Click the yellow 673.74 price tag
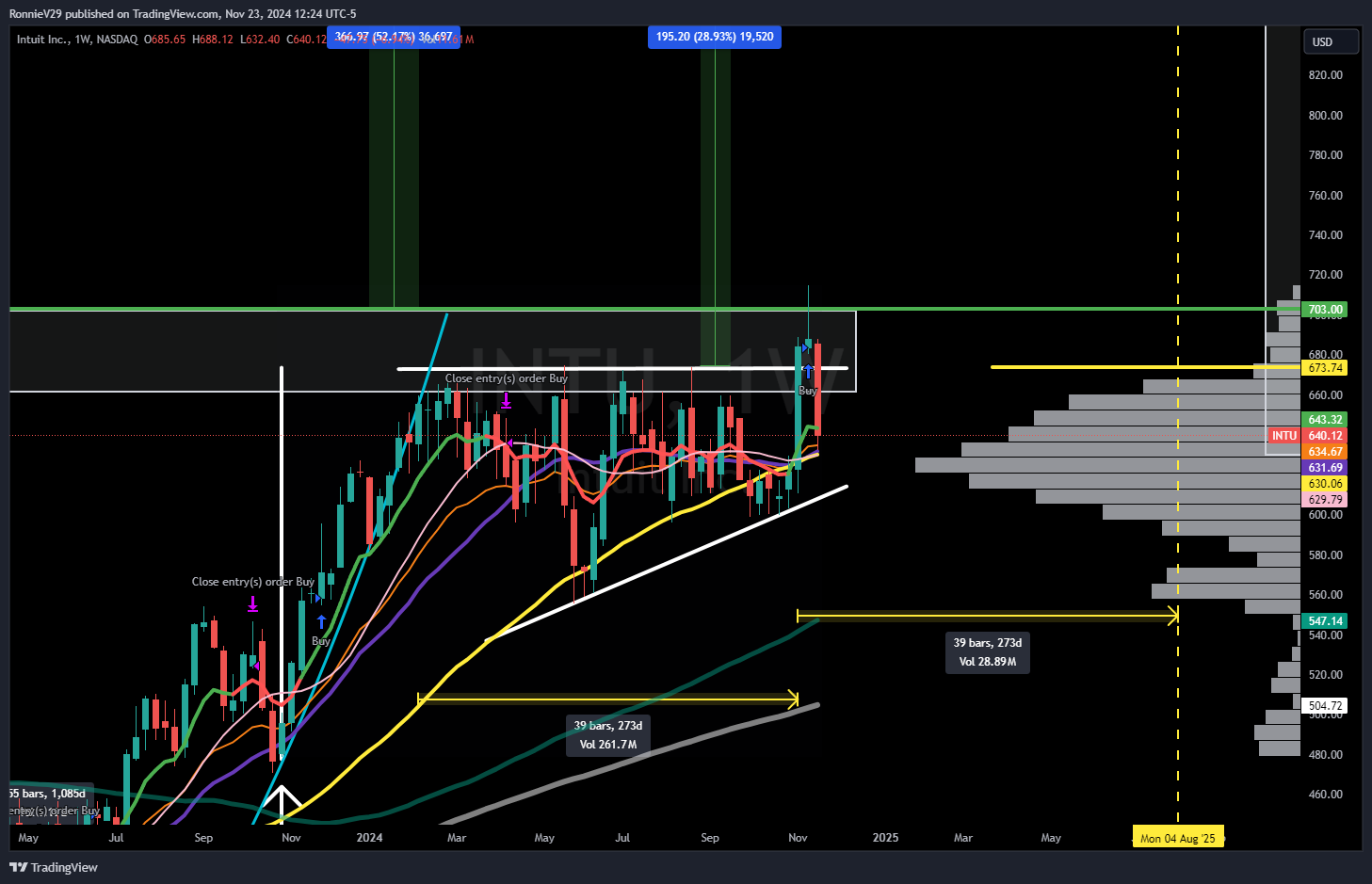This screenshot has height=884, width=1372. tap(1324, 368)
